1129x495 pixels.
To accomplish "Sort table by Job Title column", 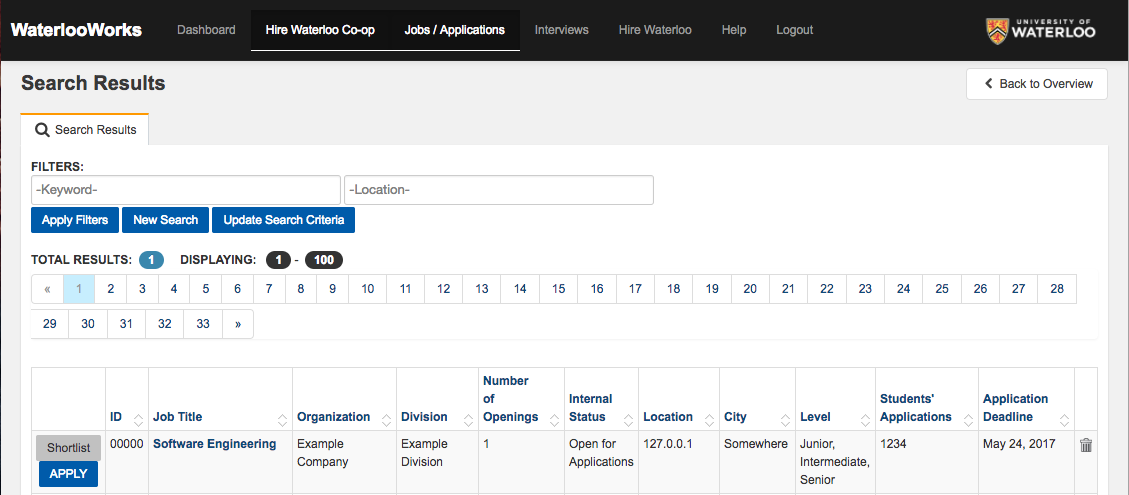I will (x=282, y=419).
